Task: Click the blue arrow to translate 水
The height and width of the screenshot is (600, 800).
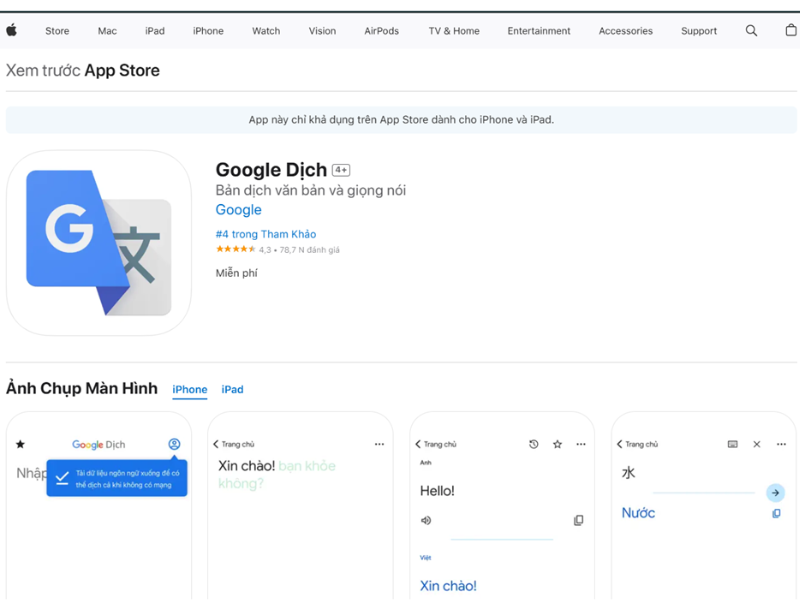Action: pyautogui.click(x=774, y=492)
